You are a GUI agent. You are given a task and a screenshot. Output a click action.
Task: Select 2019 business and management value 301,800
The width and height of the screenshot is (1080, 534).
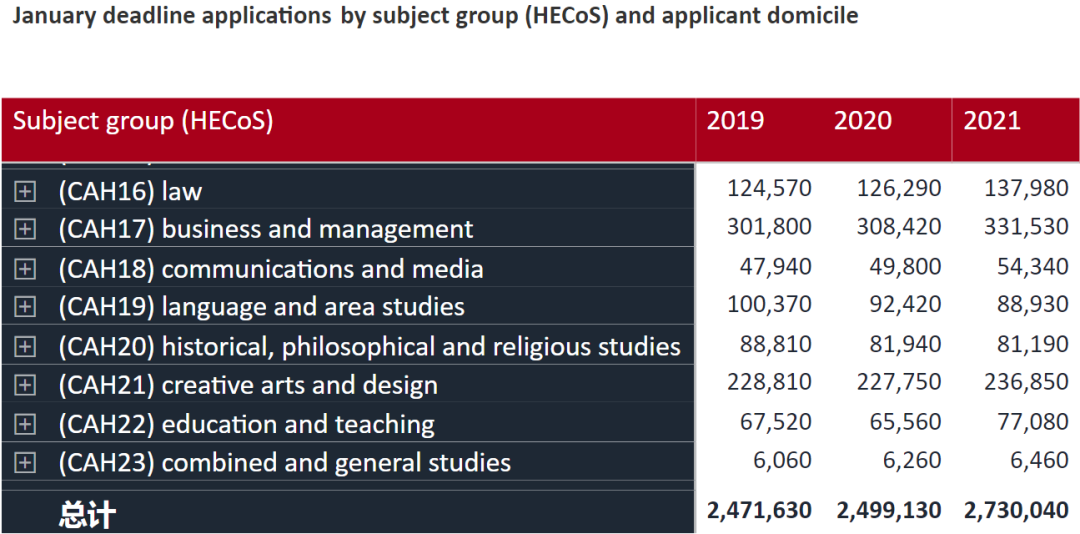[x=769, y=227]
